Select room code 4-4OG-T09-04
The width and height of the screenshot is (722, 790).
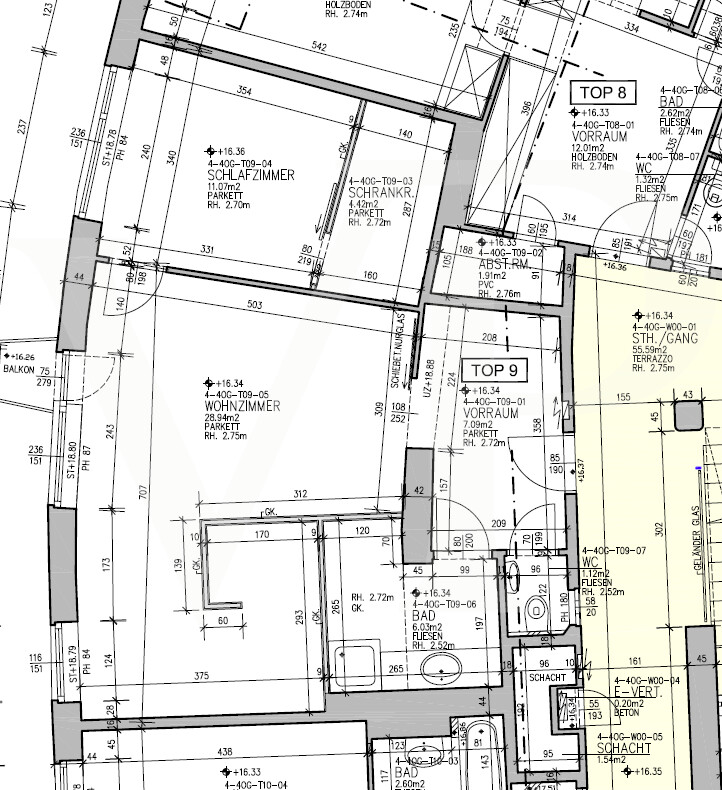coord(240,164)
